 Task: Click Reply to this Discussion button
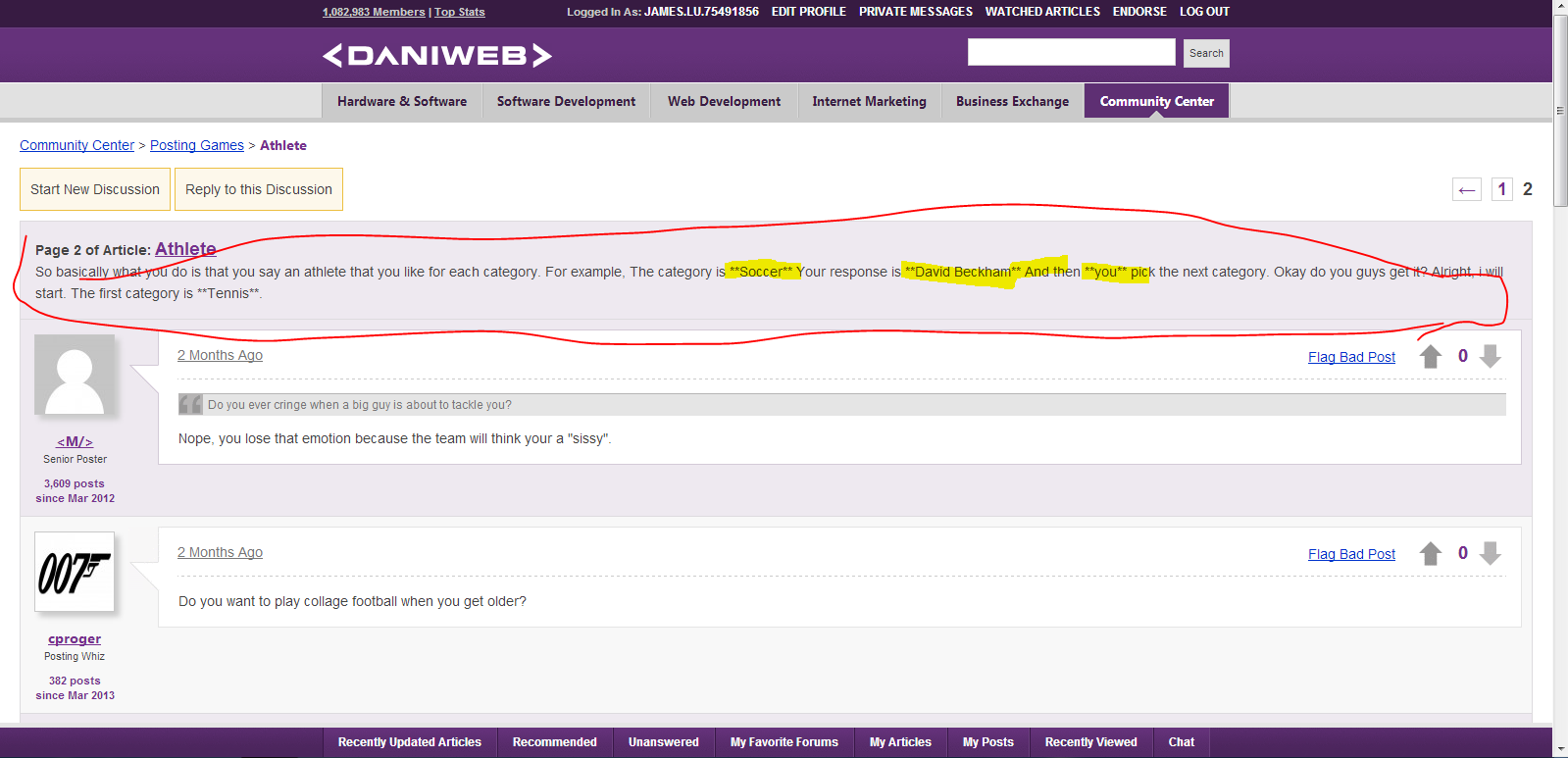click(259, 189)
